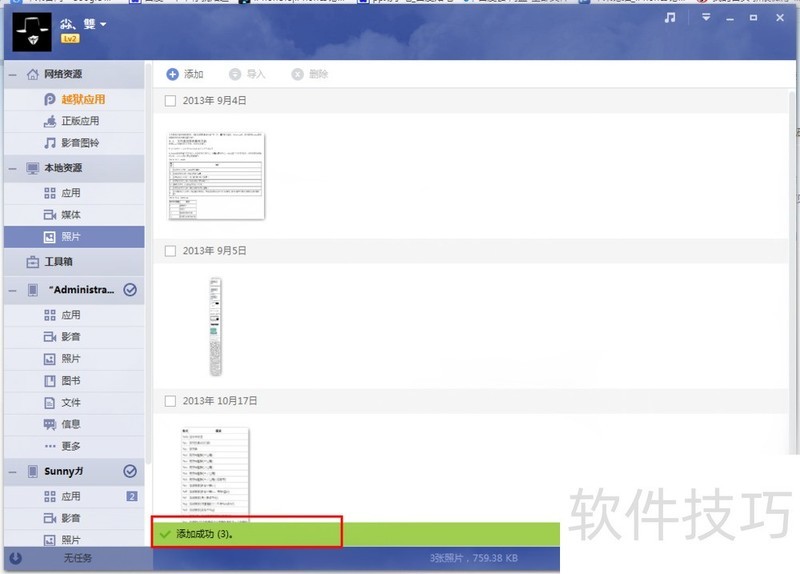This screenshot has height=574, width=800.
Task: Open 影音图铃 in the sidebar
Action: point(80,143)
